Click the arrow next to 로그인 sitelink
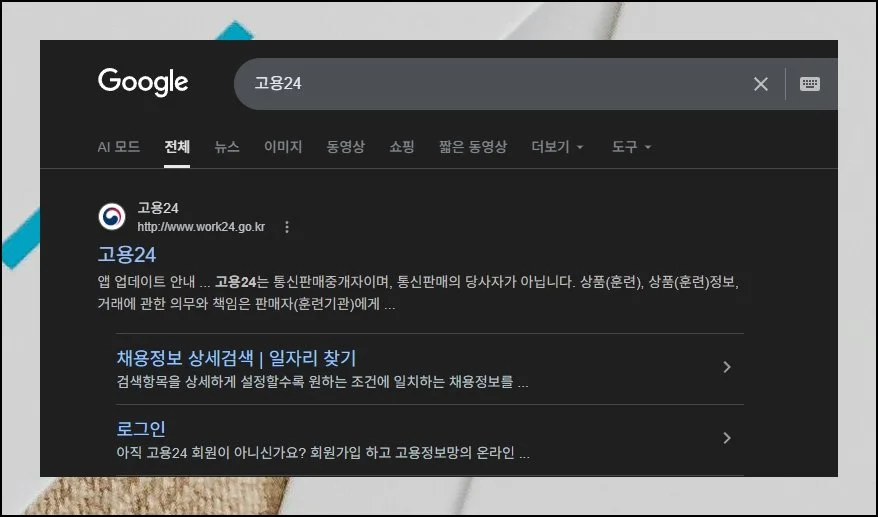Screen dimensions: 878x517 (727, 438)
